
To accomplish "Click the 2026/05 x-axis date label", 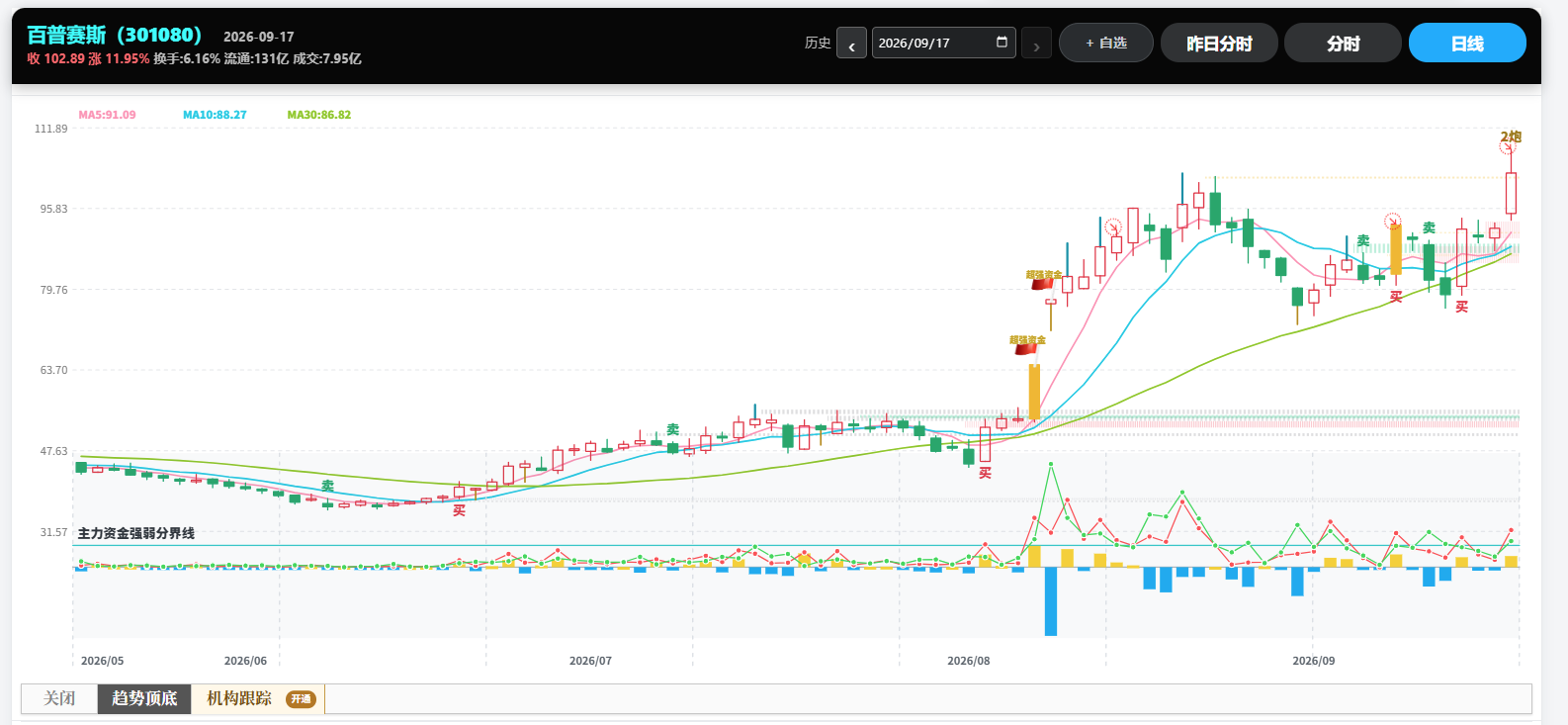I will tap(102, 661).
